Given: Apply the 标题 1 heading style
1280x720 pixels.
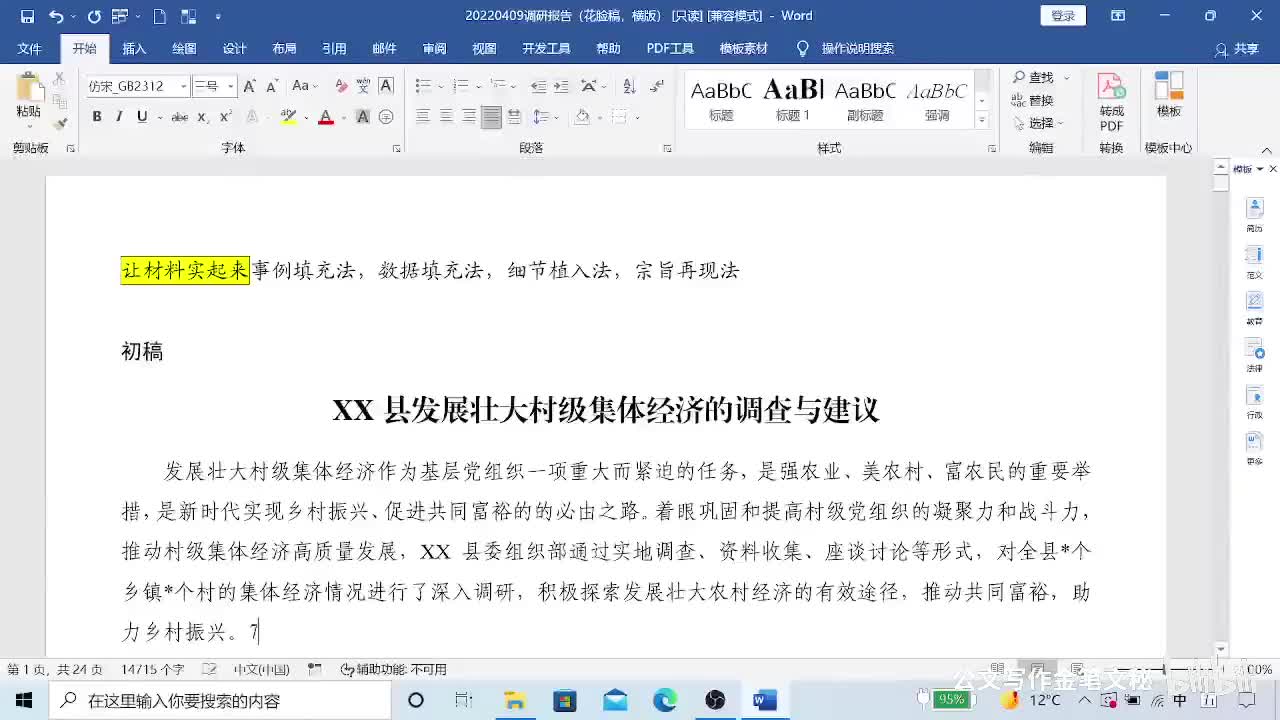Looking at the screenshot, I should (793, 99).
